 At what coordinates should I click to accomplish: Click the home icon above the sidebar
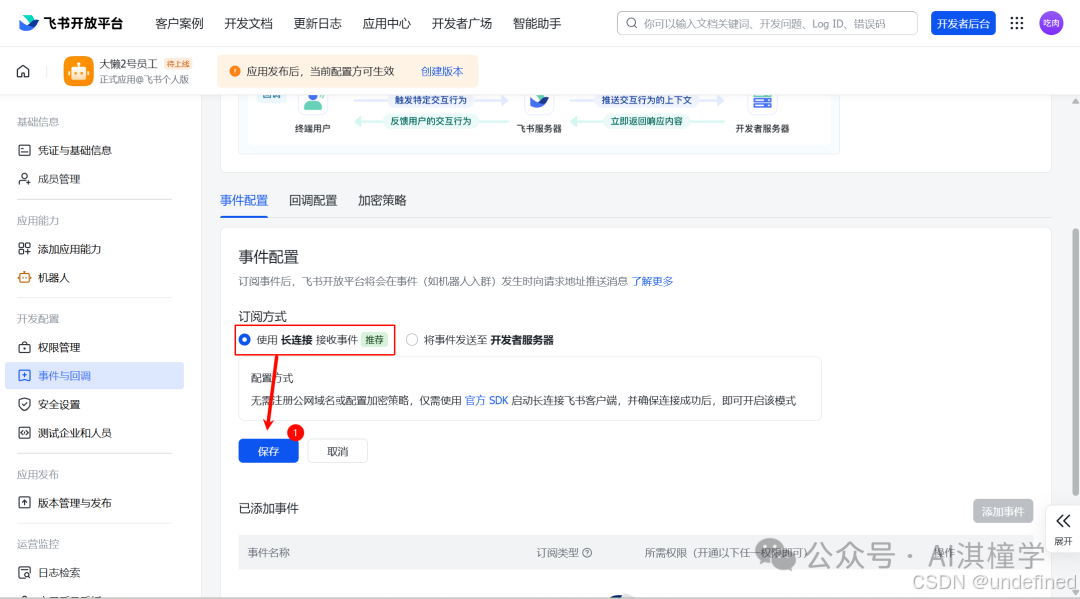point(22,71)
